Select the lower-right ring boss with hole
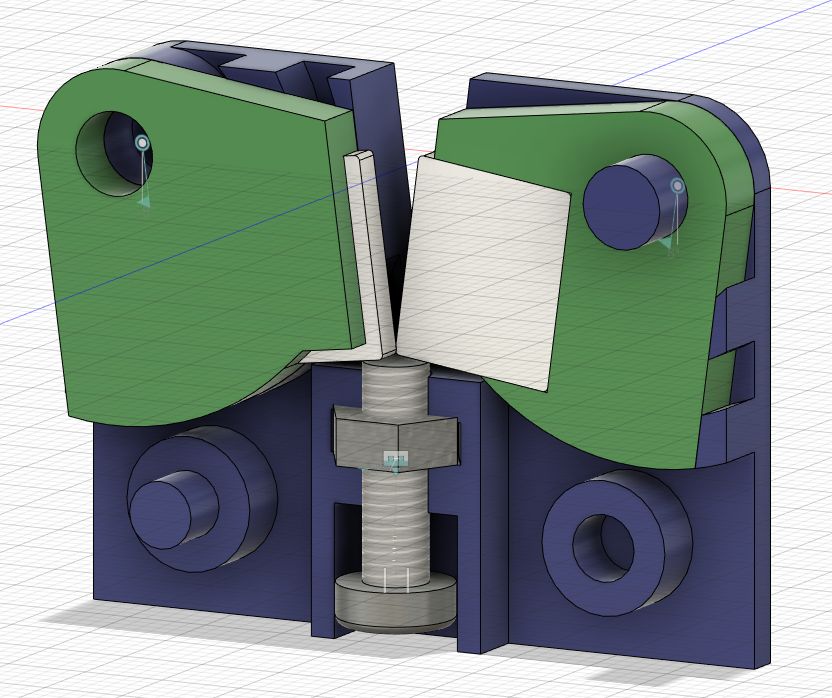This screenshot has width=832, height=698. click(617, 542)
